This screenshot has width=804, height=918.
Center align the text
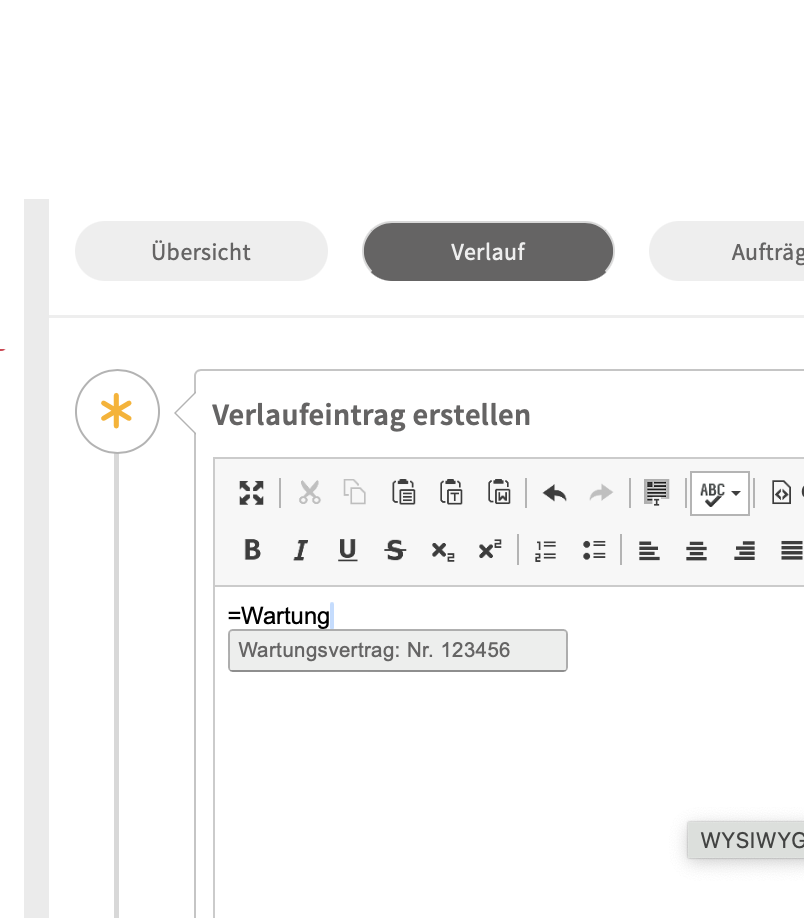pyautogui.click(x=696, y=550)
